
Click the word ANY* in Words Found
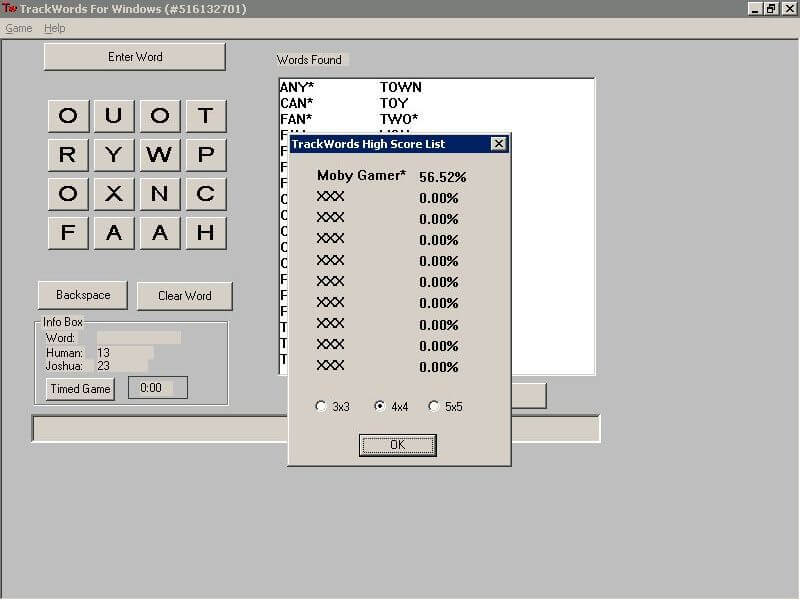[297, 87]
